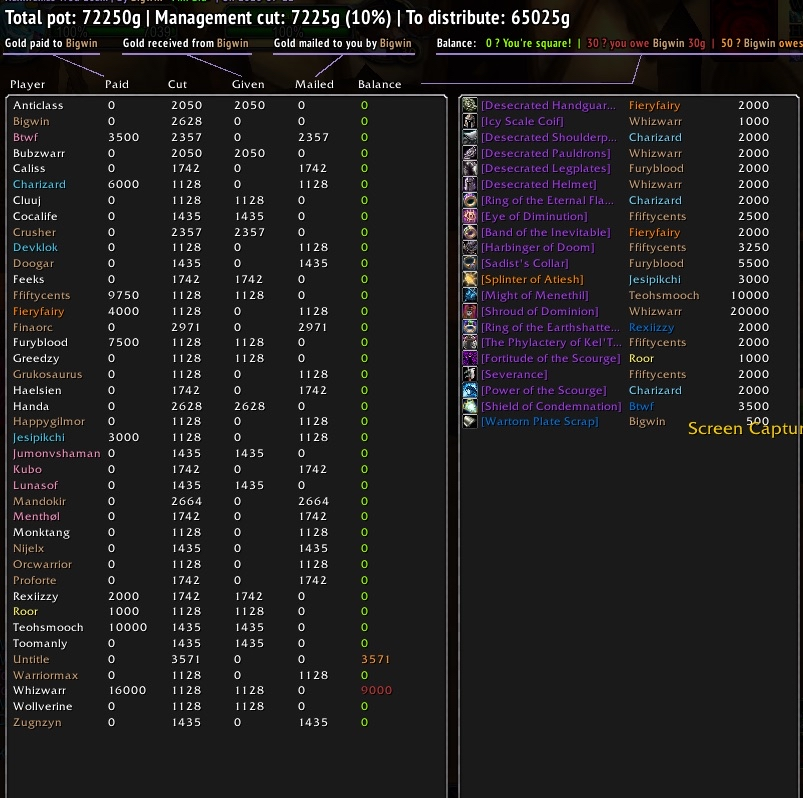The image size is (803, 798).
Task: Click the Desecrated Handguards item icon
Action: [x=470, y=105]
